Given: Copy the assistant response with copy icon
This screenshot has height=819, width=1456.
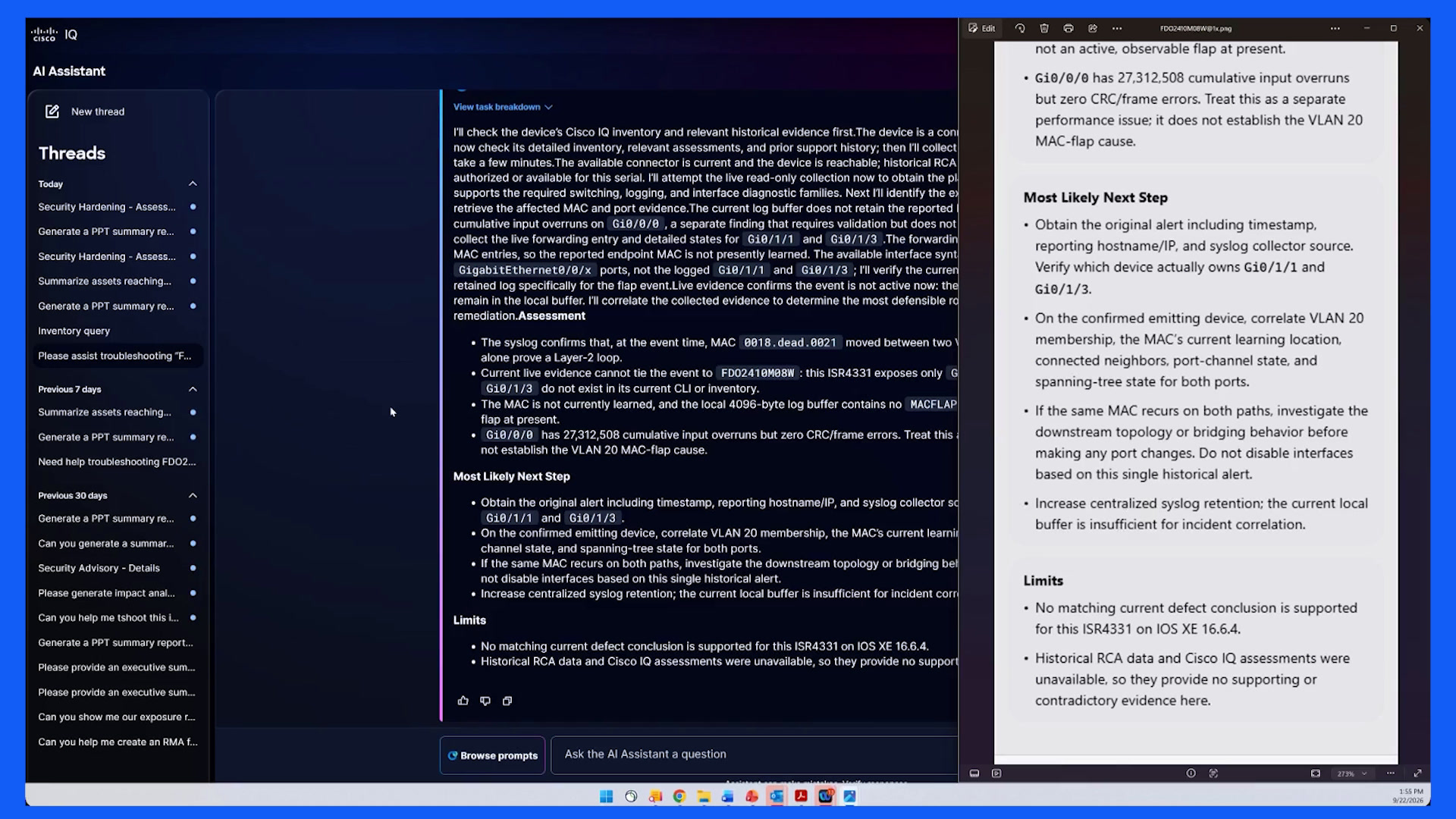Looking at the screenshot, I should (x=507, y=701).
